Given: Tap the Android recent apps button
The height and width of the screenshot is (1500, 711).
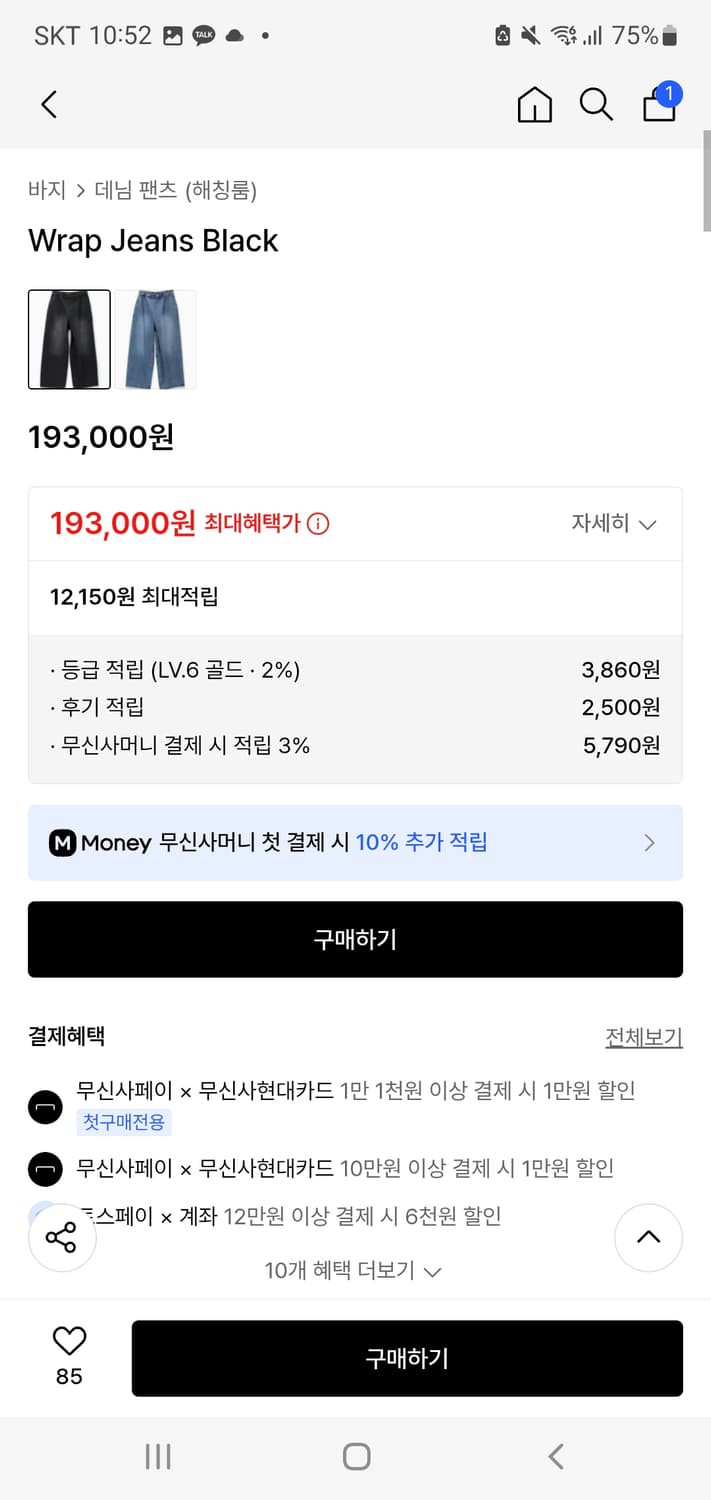Looking at the screenshot, I should (158, 1456).
